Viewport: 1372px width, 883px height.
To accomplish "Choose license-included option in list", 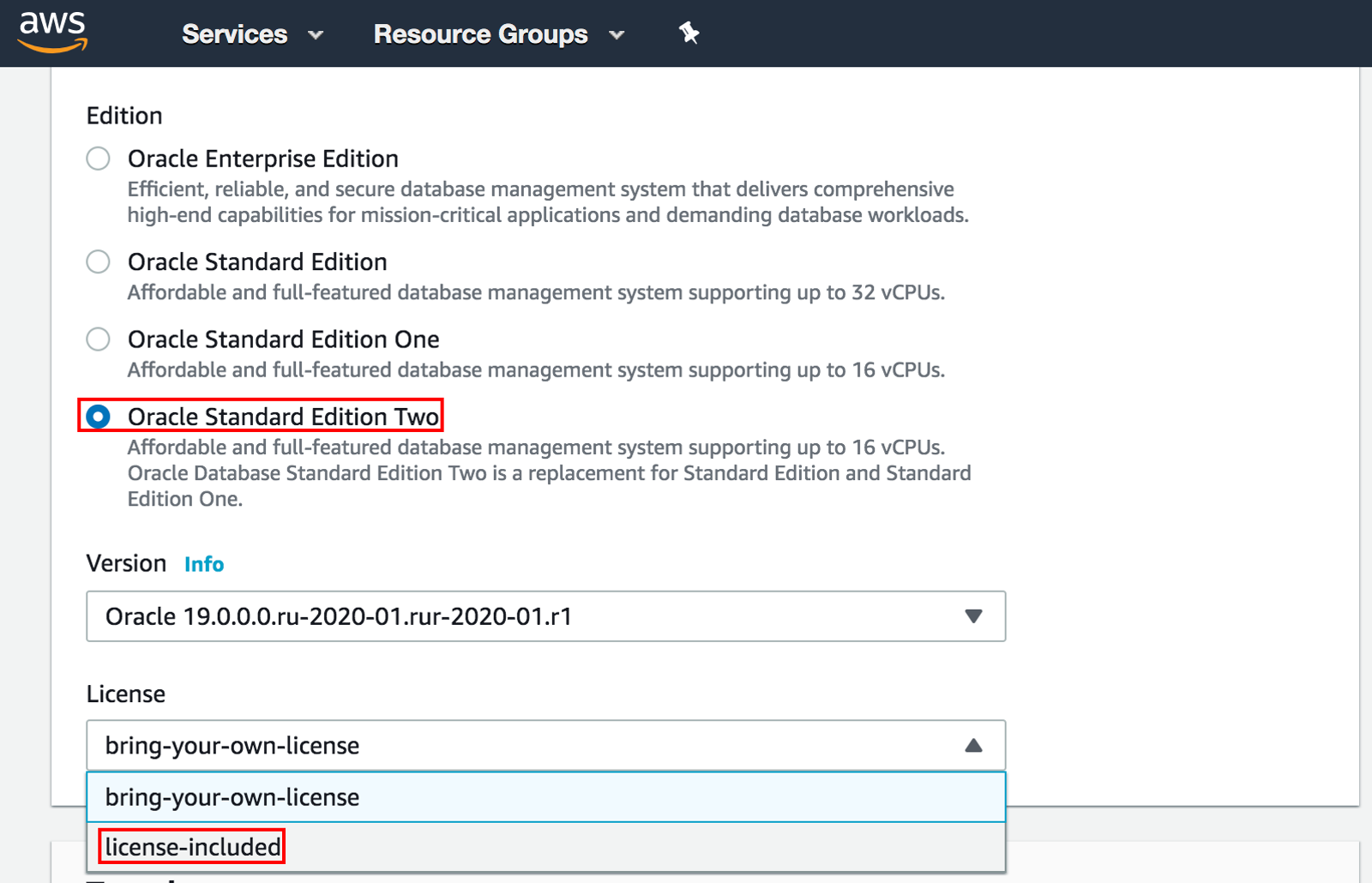I will (x=545, y=847).
